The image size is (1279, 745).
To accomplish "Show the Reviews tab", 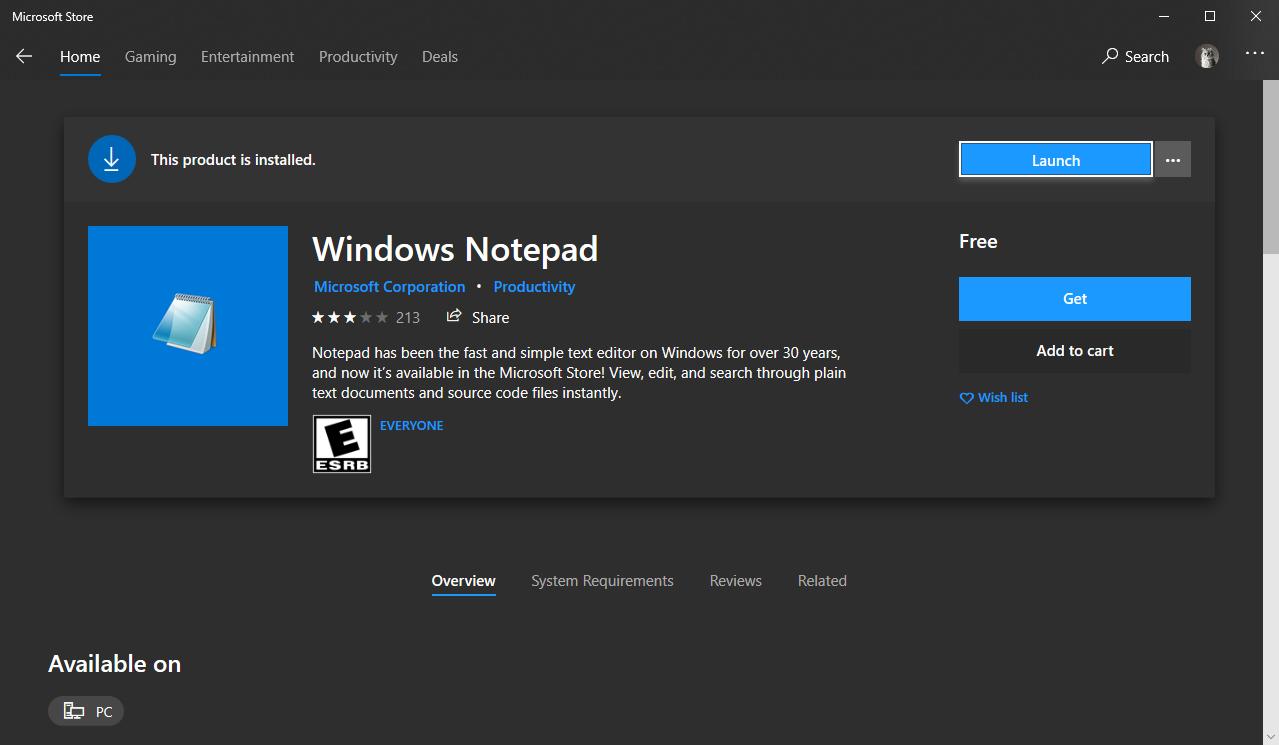I will click(736, 581).
